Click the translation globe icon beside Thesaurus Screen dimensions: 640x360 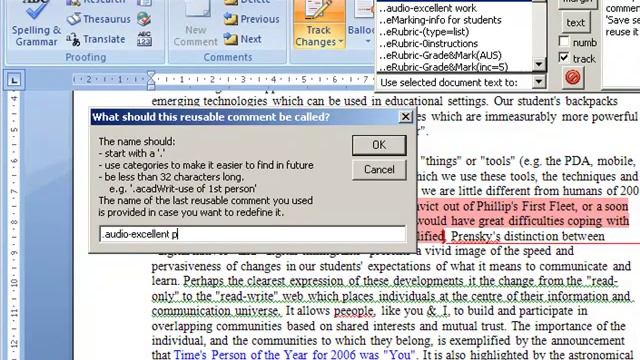pyautogui.click(x=144, y=19)
